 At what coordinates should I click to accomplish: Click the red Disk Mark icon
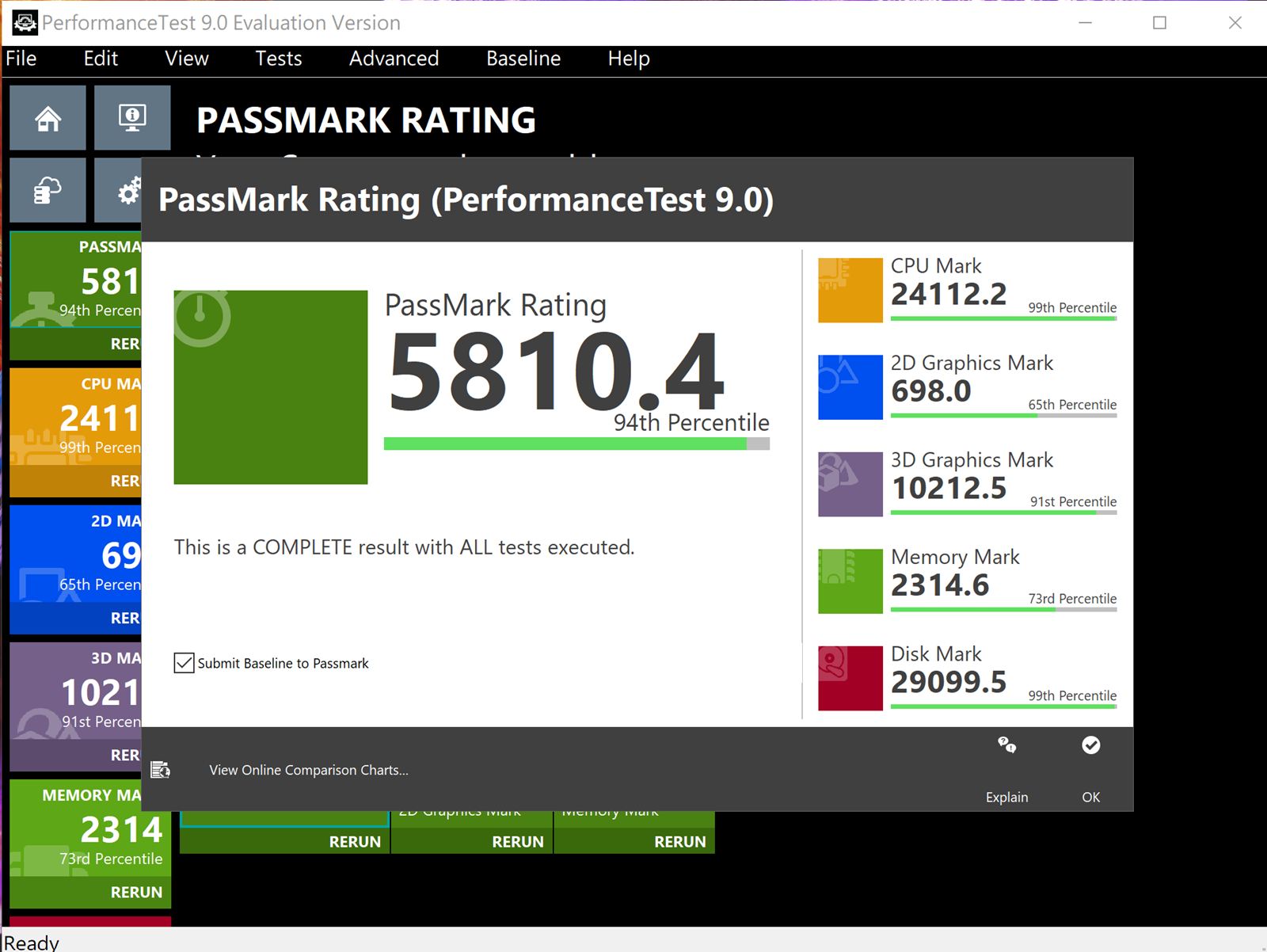[850, 678]
